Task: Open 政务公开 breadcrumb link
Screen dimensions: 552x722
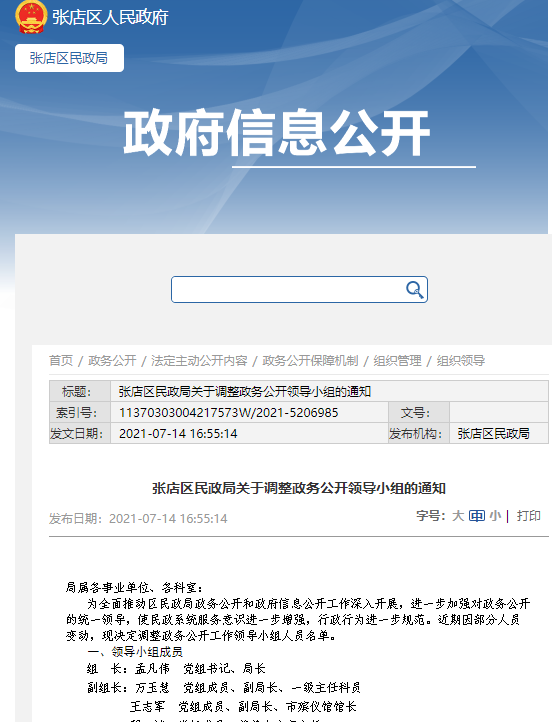Action: [112, 361]
